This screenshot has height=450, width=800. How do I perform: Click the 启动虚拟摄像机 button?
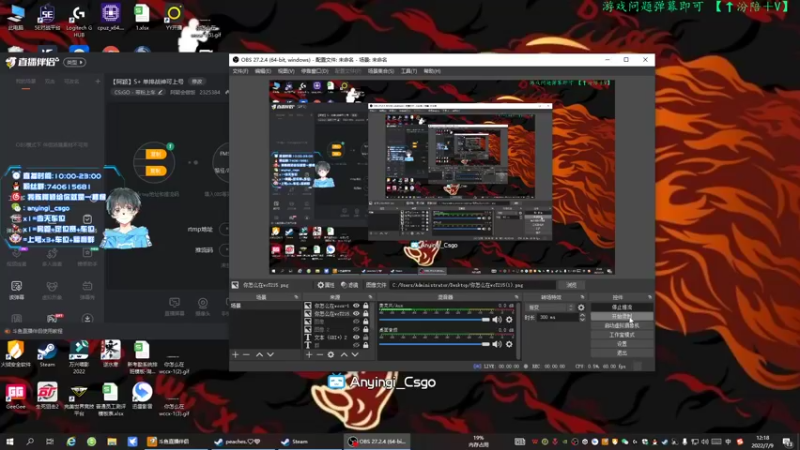pyautogui.click(x=621, y=326)
